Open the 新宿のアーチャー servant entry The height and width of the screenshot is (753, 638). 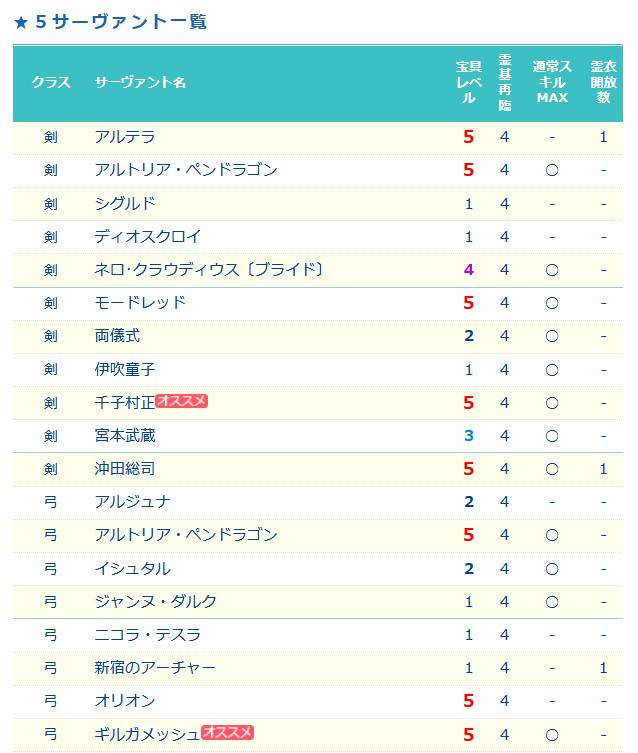[155, 668]
